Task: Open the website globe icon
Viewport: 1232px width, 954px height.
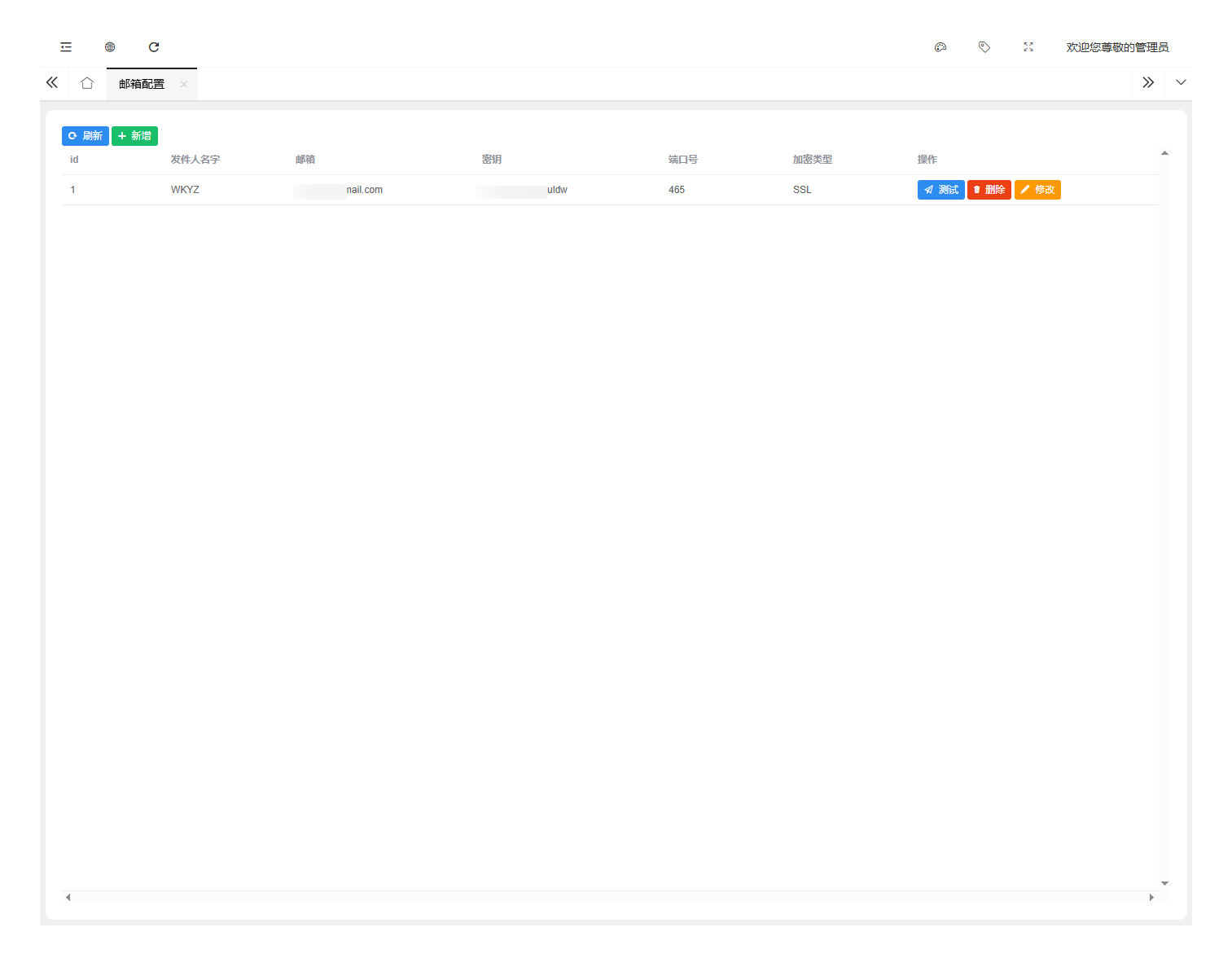Action: pyautogui.click(x=110, y=47)
